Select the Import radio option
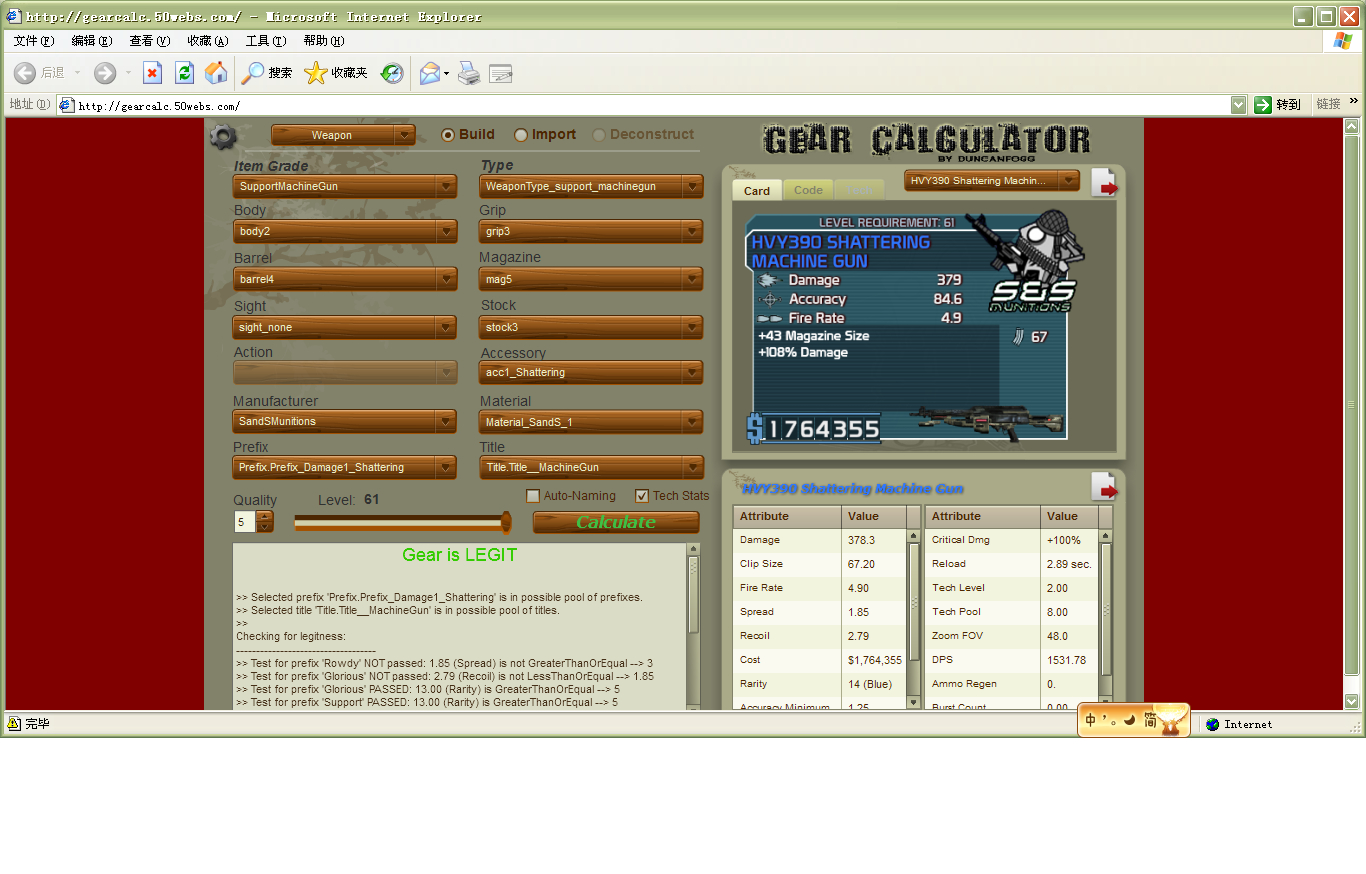 click(x=521, y=135)
